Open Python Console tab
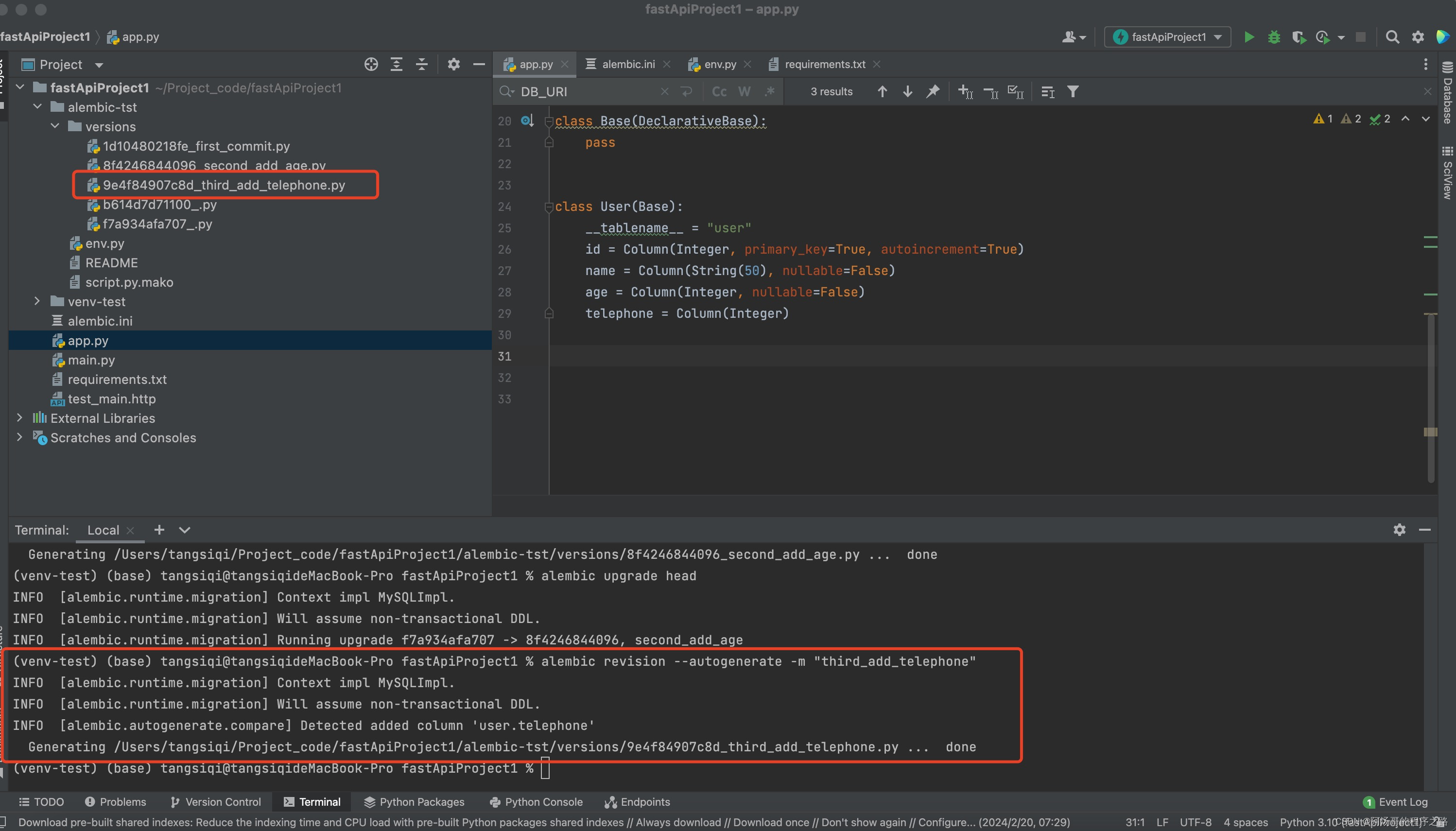 [537, 802]
